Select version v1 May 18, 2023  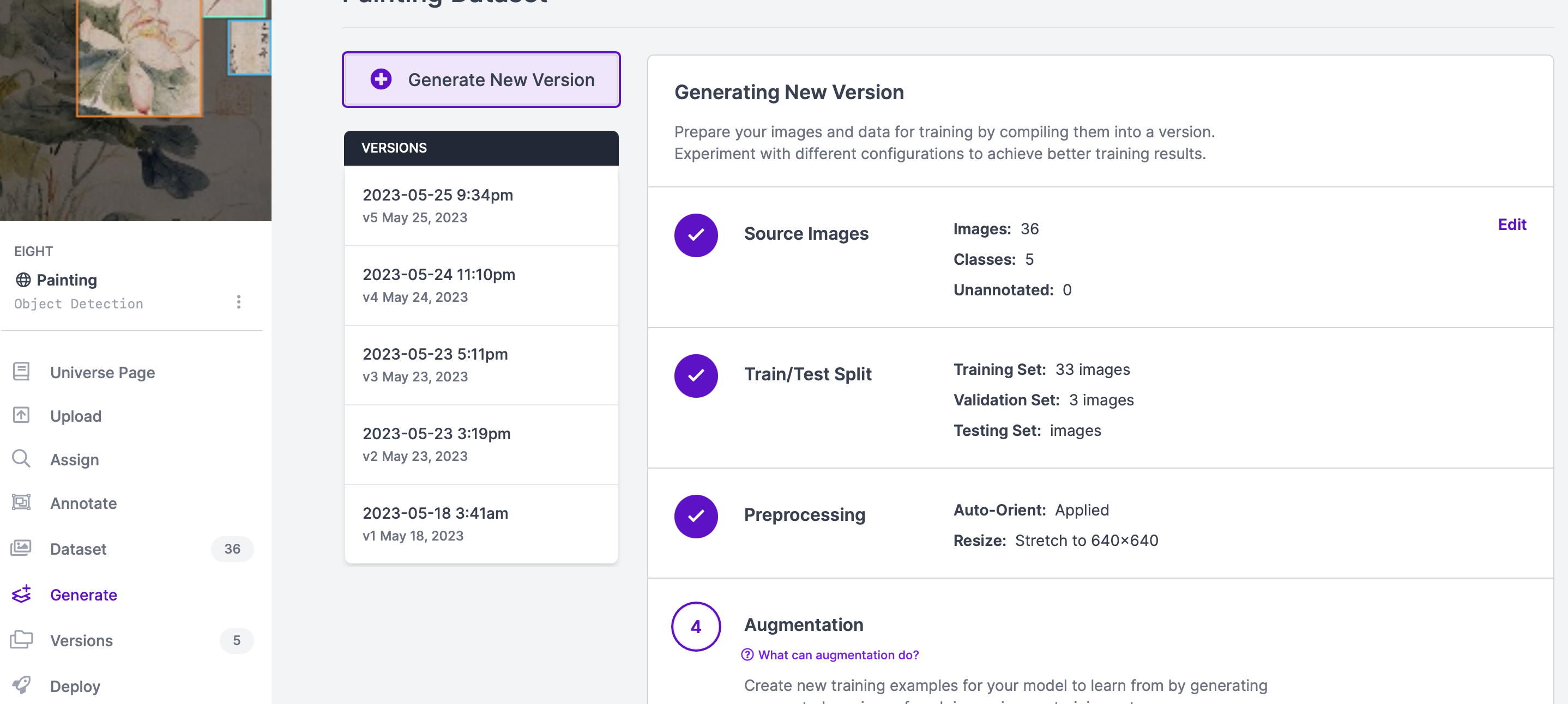[481, 524]
